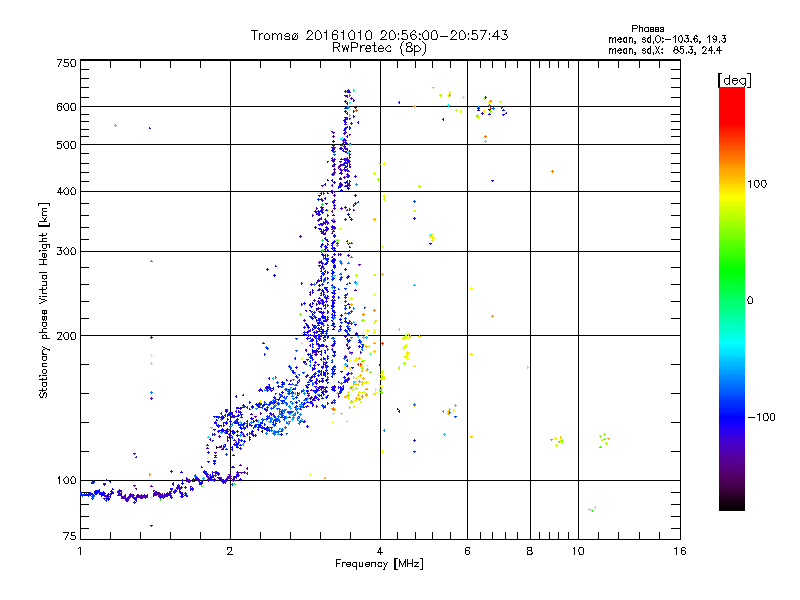Click the y-axis tick label '200'
800x600 pixels.
(66, 336)
